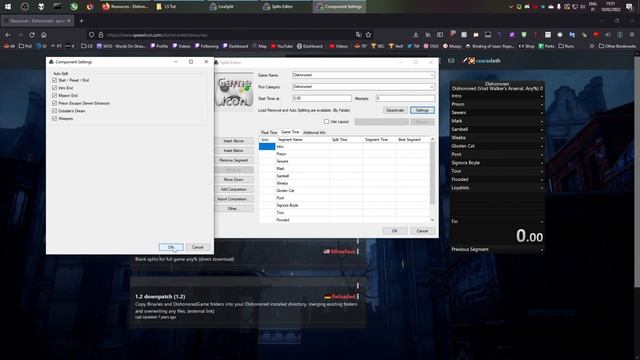Focus the Attempts input field

tap(405, 98)
